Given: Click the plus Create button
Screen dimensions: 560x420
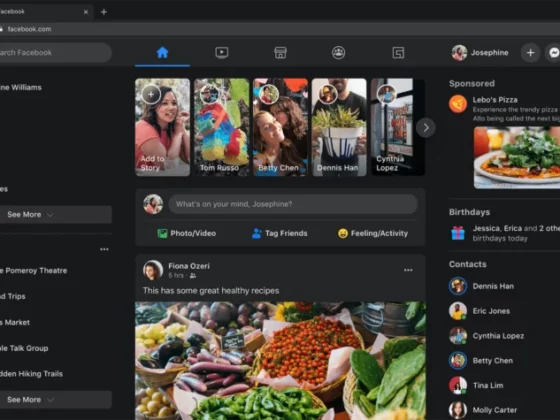Looking at the screenshot, I should pyautogui.click(x=530, y=53).
